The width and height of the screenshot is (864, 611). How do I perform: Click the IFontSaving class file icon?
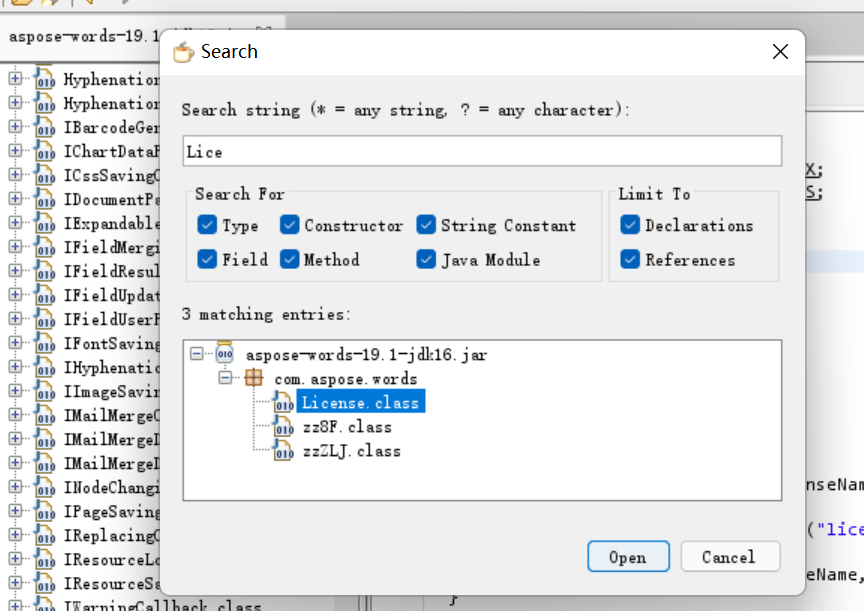[x=45, y=343]
